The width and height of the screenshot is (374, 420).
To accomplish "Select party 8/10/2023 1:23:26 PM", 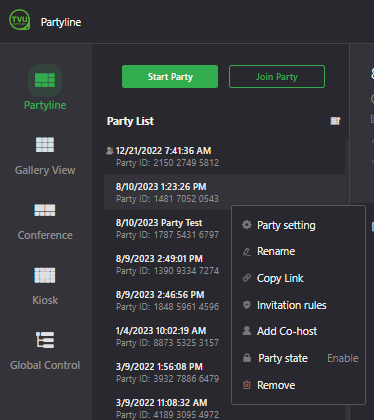I will (x=224, y=192).
